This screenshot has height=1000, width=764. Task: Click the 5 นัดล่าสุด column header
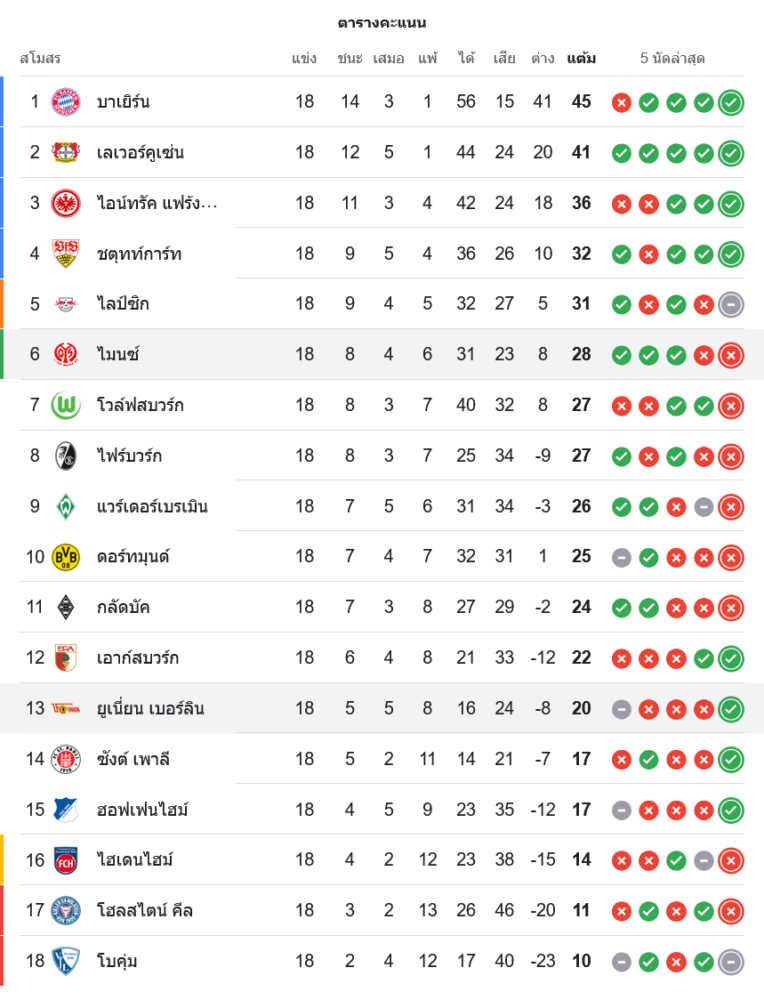point(673,58)
